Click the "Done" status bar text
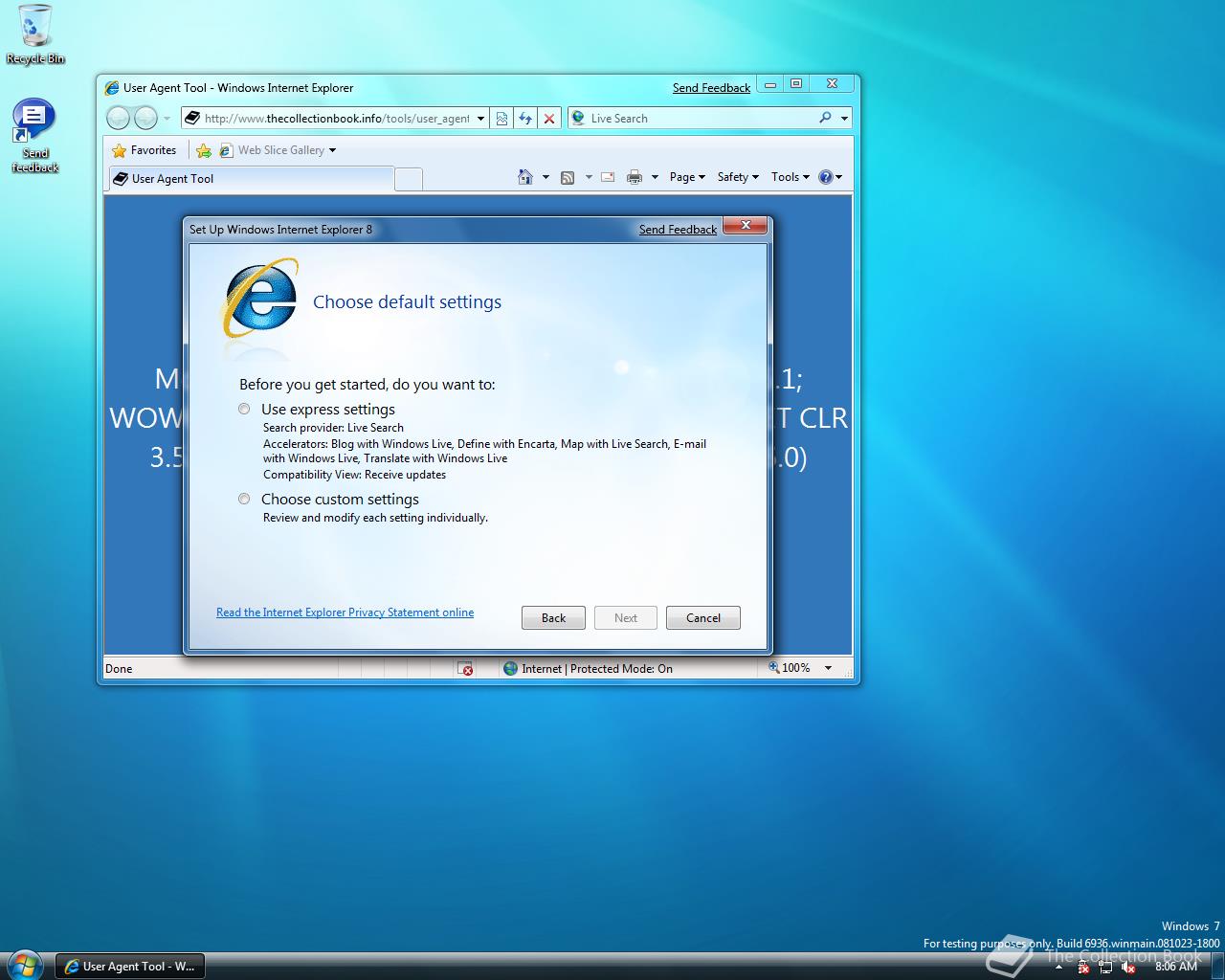Image resolution: width=1225 pixels, height=980 pixels. [119, 669]
